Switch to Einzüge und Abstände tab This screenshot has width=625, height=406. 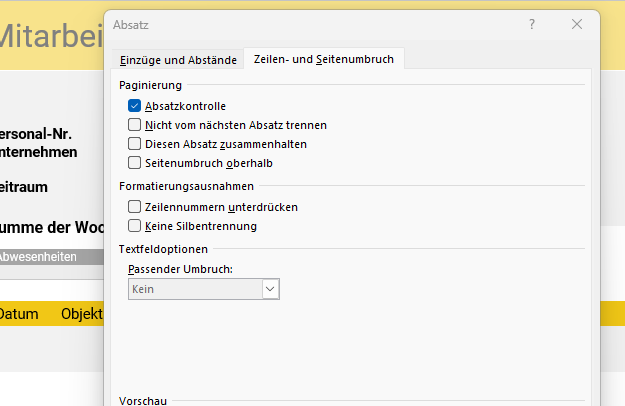172,60
